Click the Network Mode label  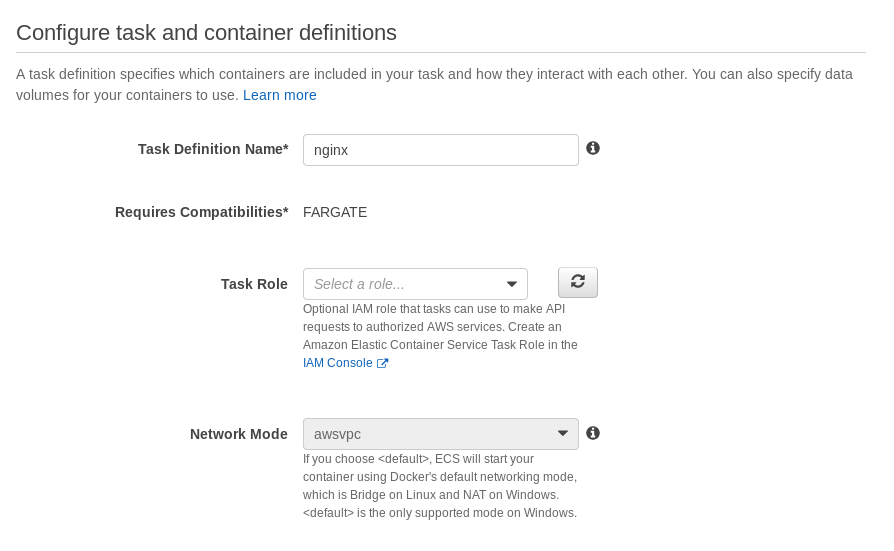pyautogui.click(x=238, y=434)
